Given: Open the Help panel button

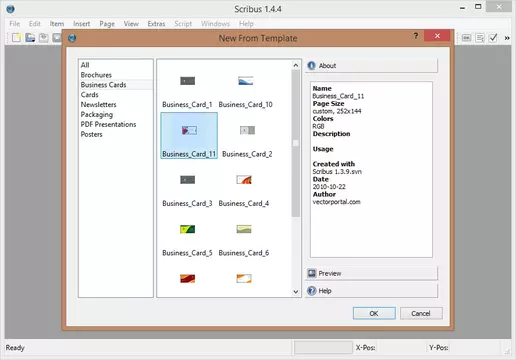Looking at the screenshot, I should 372,291.
